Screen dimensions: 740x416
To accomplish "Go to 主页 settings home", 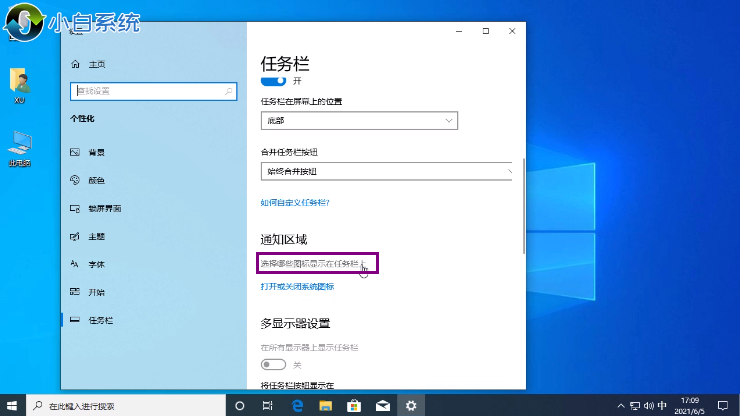I will (97, 64).
